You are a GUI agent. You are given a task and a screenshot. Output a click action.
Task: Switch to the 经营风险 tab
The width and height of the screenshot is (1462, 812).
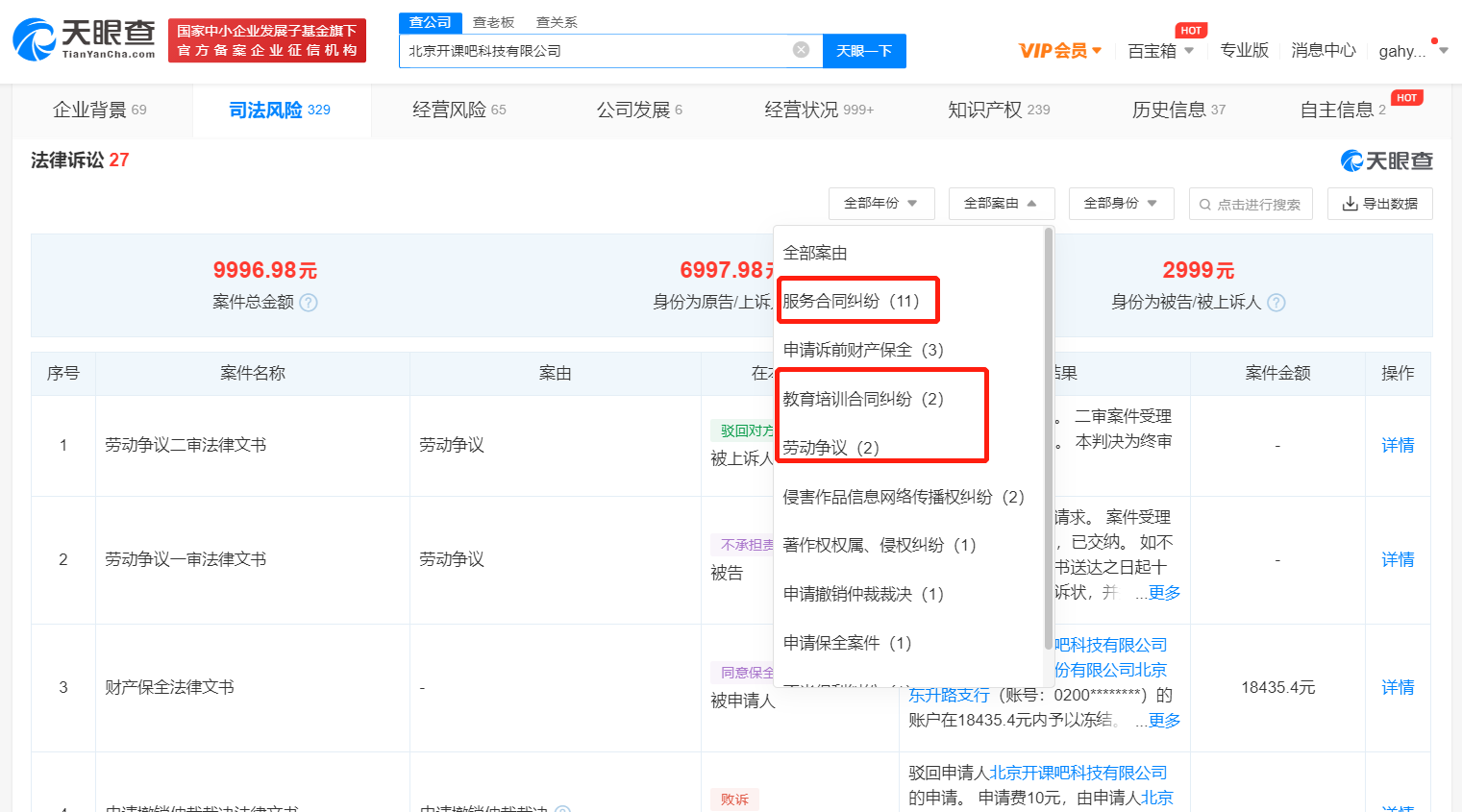459,110
